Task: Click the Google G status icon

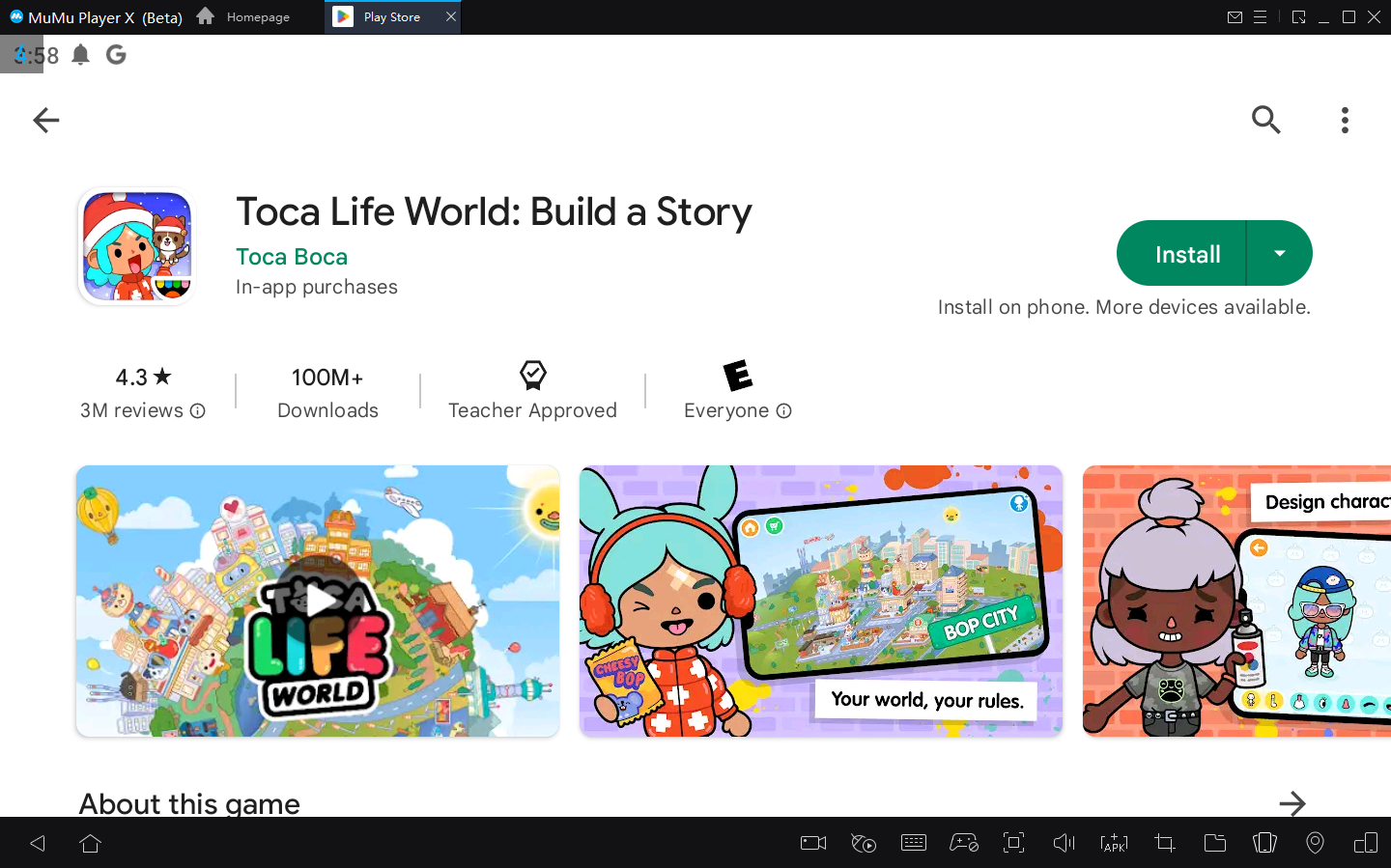Action: [116, 55]
